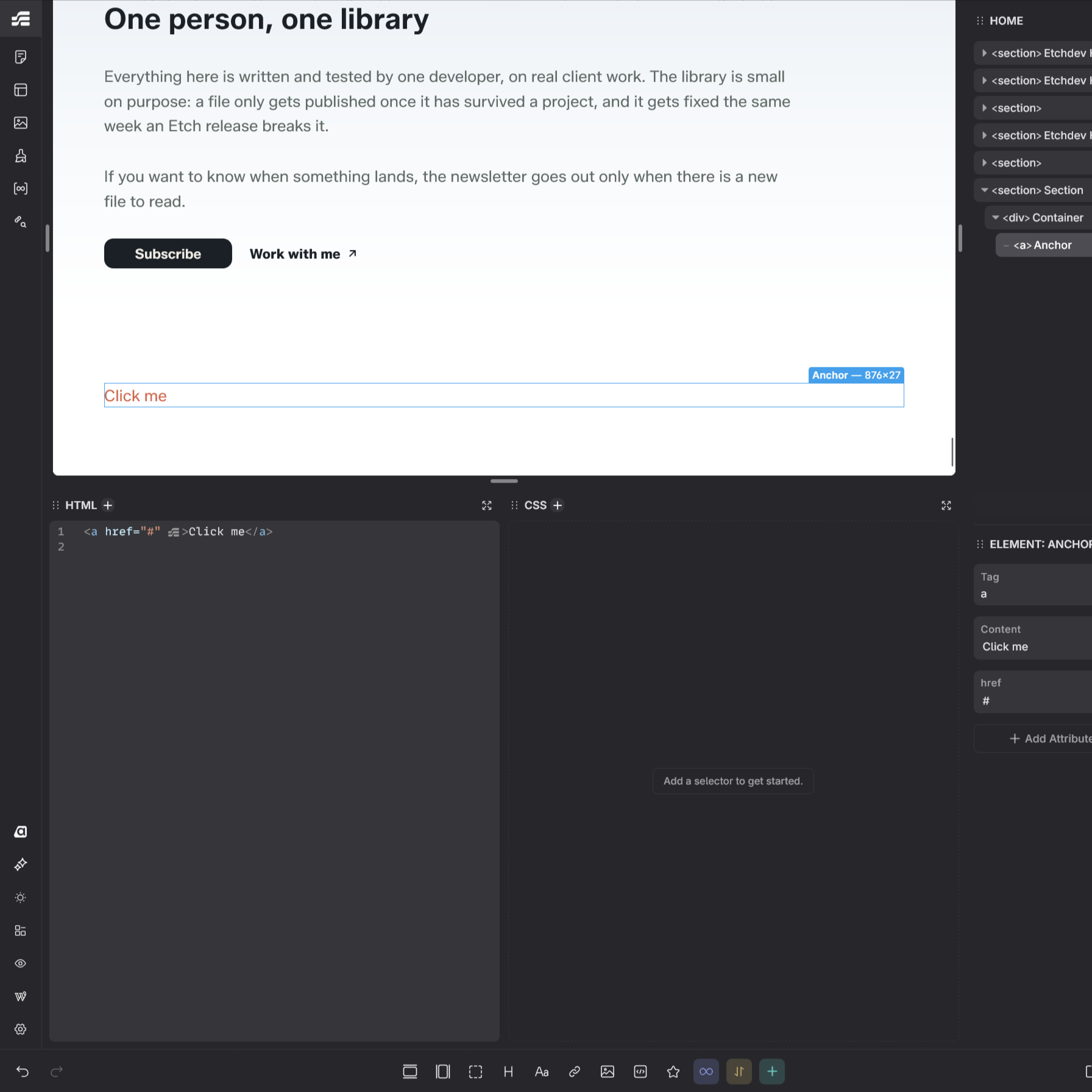1092x1092 pixels.
Task: Click the undo arrow
Action: pos(23,1071)
